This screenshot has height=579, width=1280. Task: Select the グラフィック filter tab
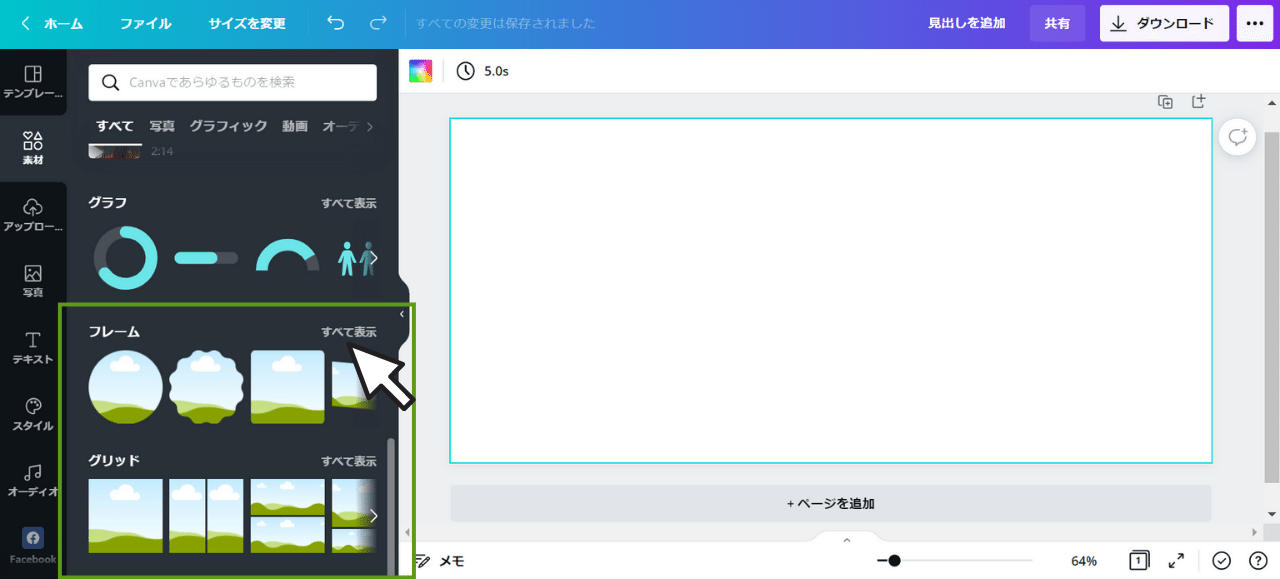click(228, 126)
